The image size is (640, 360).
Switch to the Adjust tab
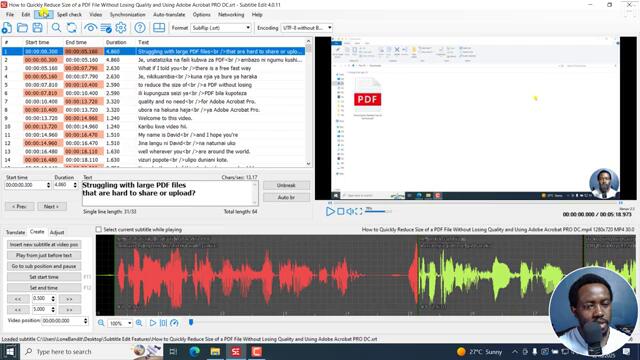tap(57, 232)
